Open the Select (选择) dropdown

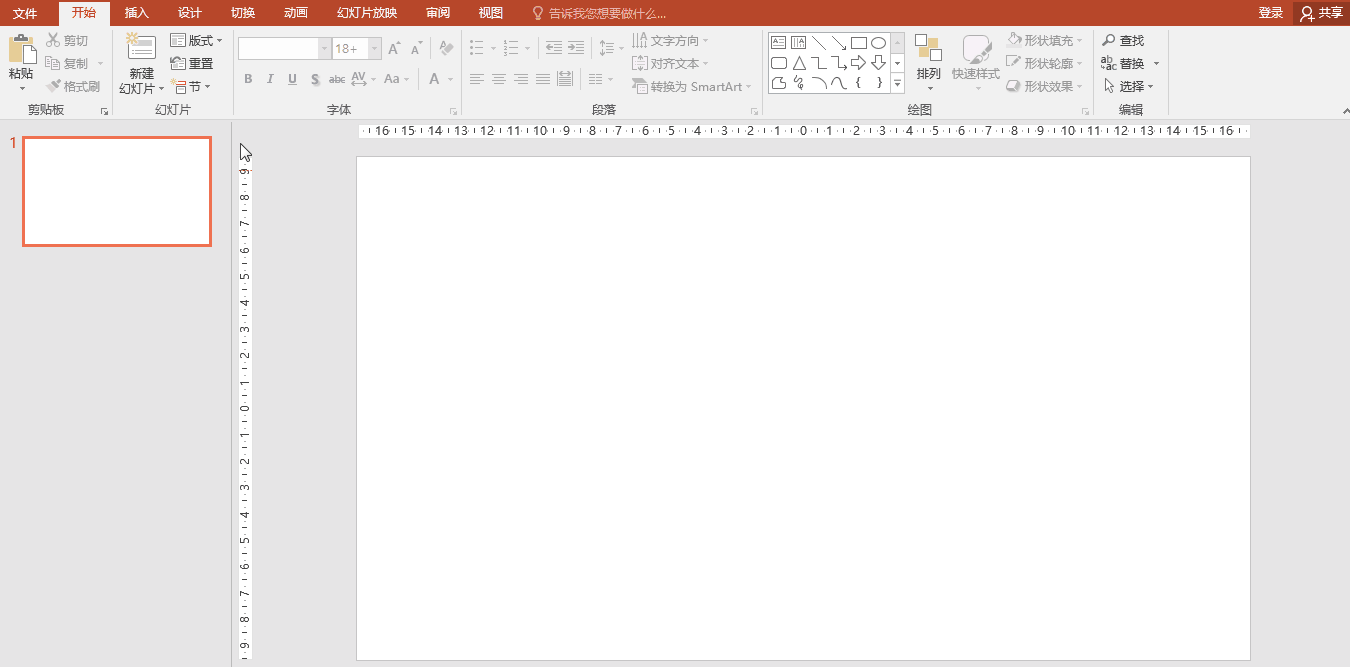pos(1128,86)
